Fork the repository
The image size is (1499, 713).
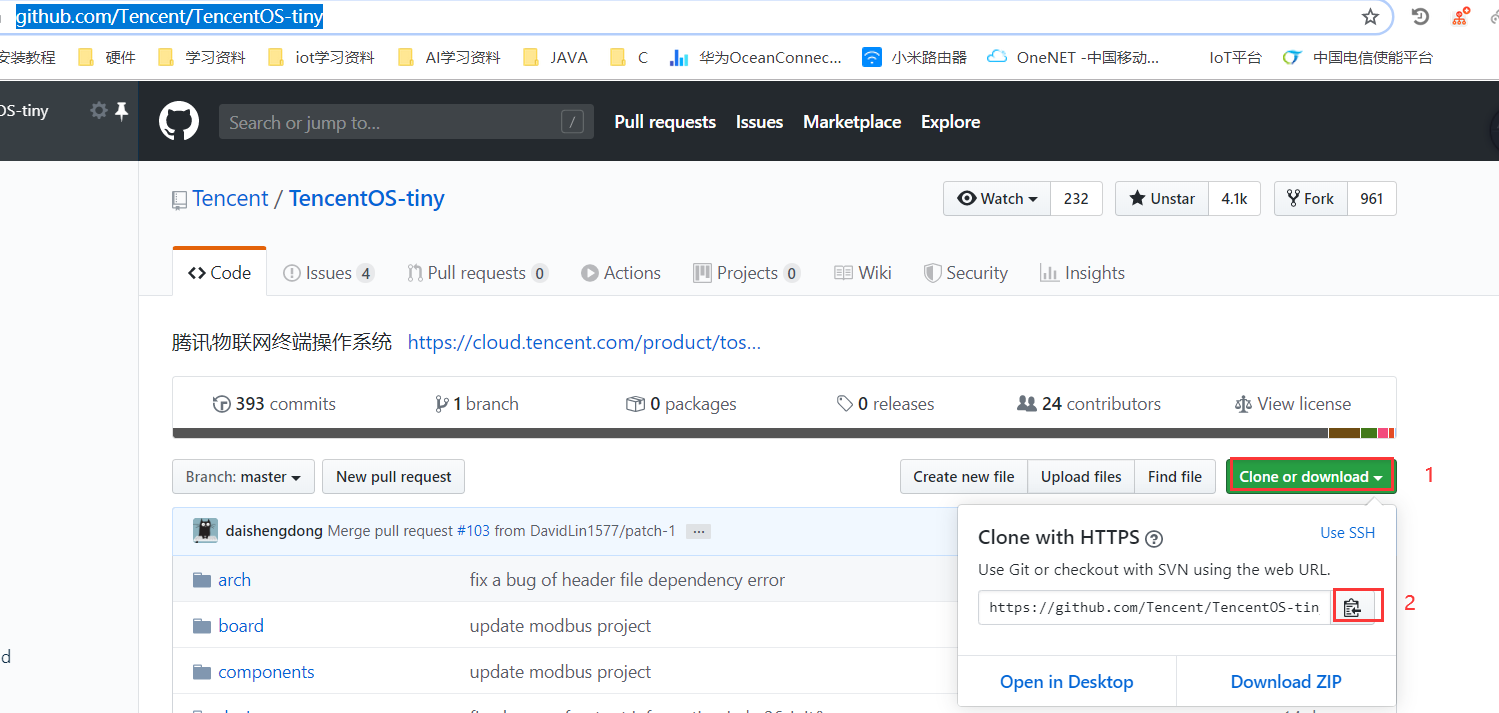1311,198
